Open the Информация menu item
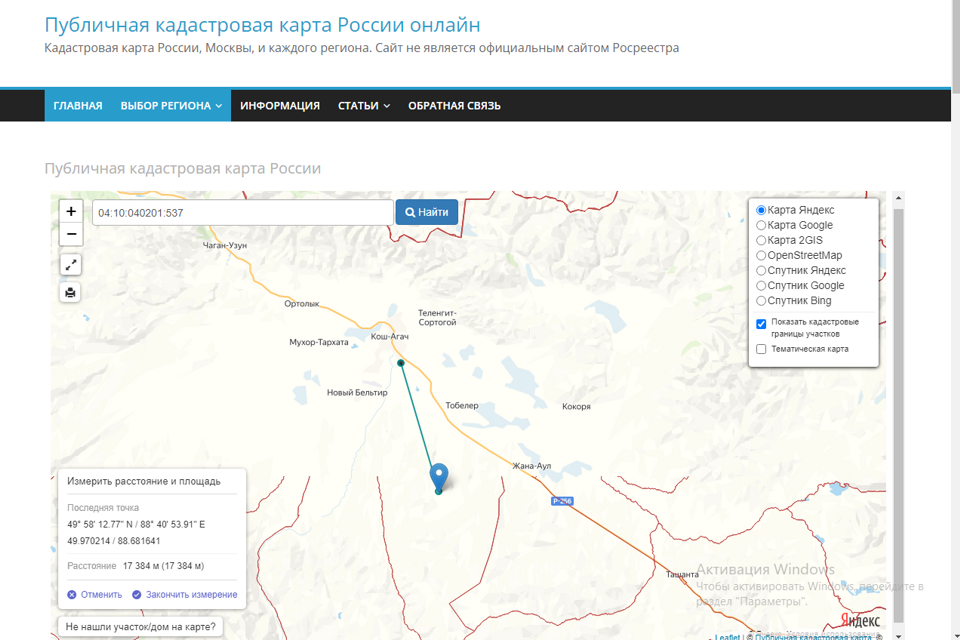The height and width of the screenshot is (640, 960). click(280, 106)
